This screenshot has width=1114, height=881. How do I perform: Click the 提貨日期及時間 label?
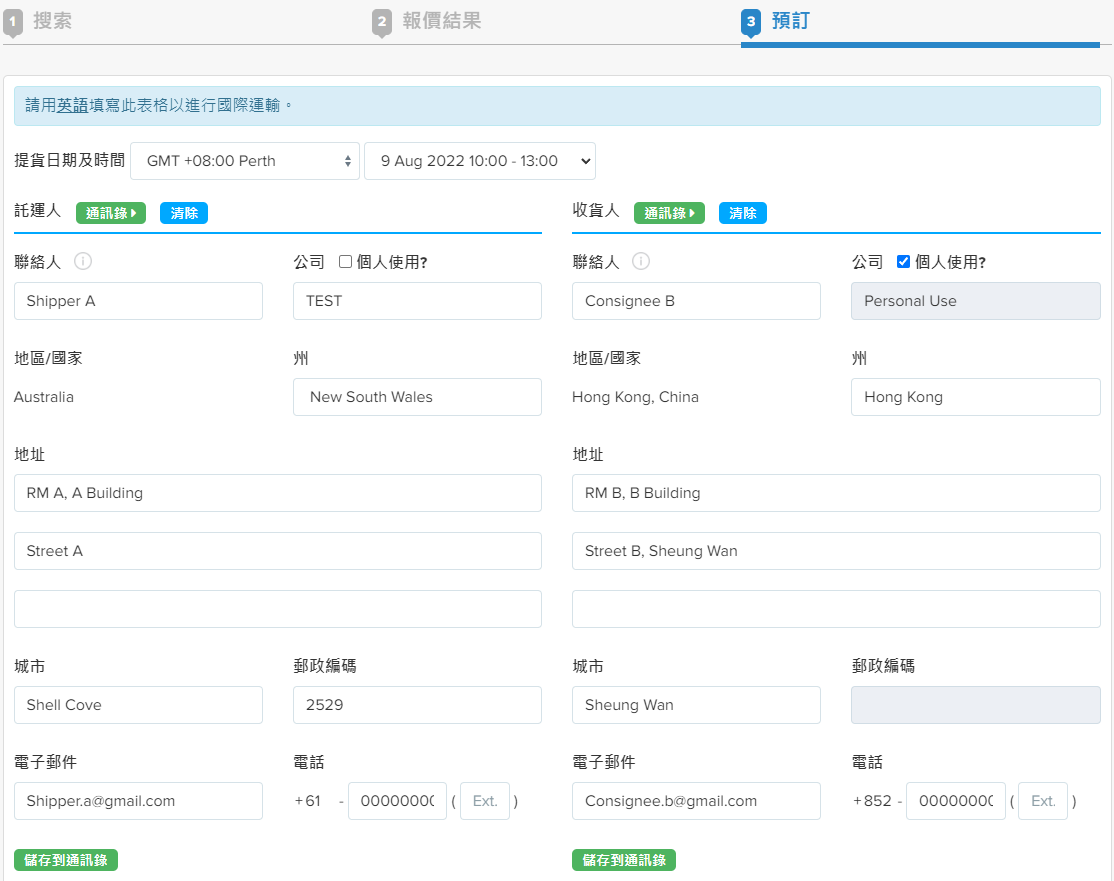pos(70,161)
